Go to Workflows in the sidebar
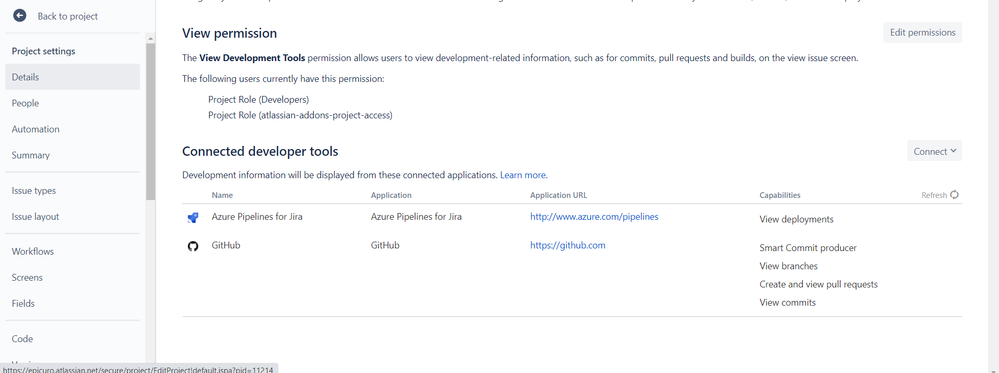The width and height of the screenshot is (999, 373). [73, 251]
